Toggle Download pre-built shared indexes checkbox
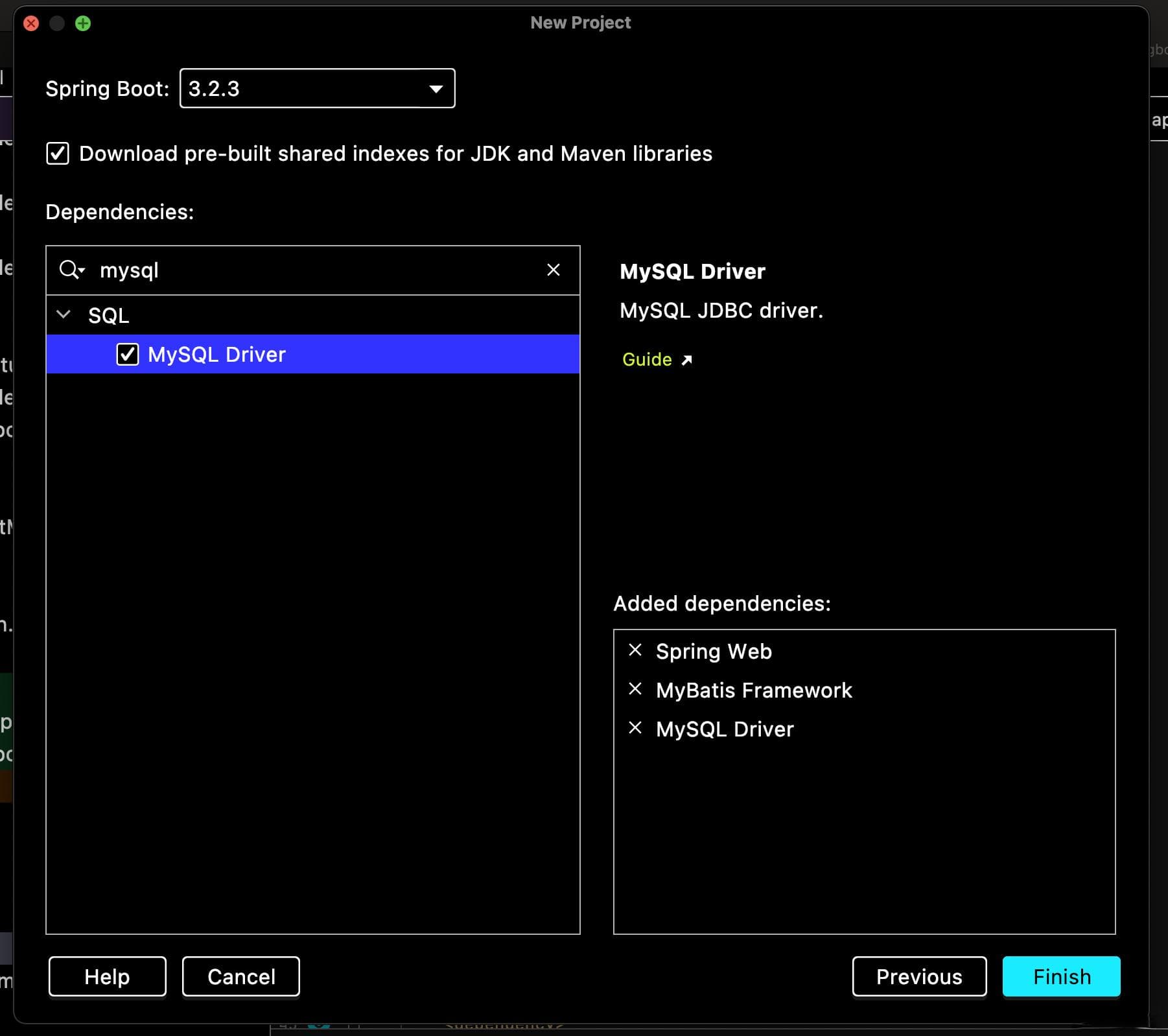Viewport: 1168px width, 1036px height. 58,154
